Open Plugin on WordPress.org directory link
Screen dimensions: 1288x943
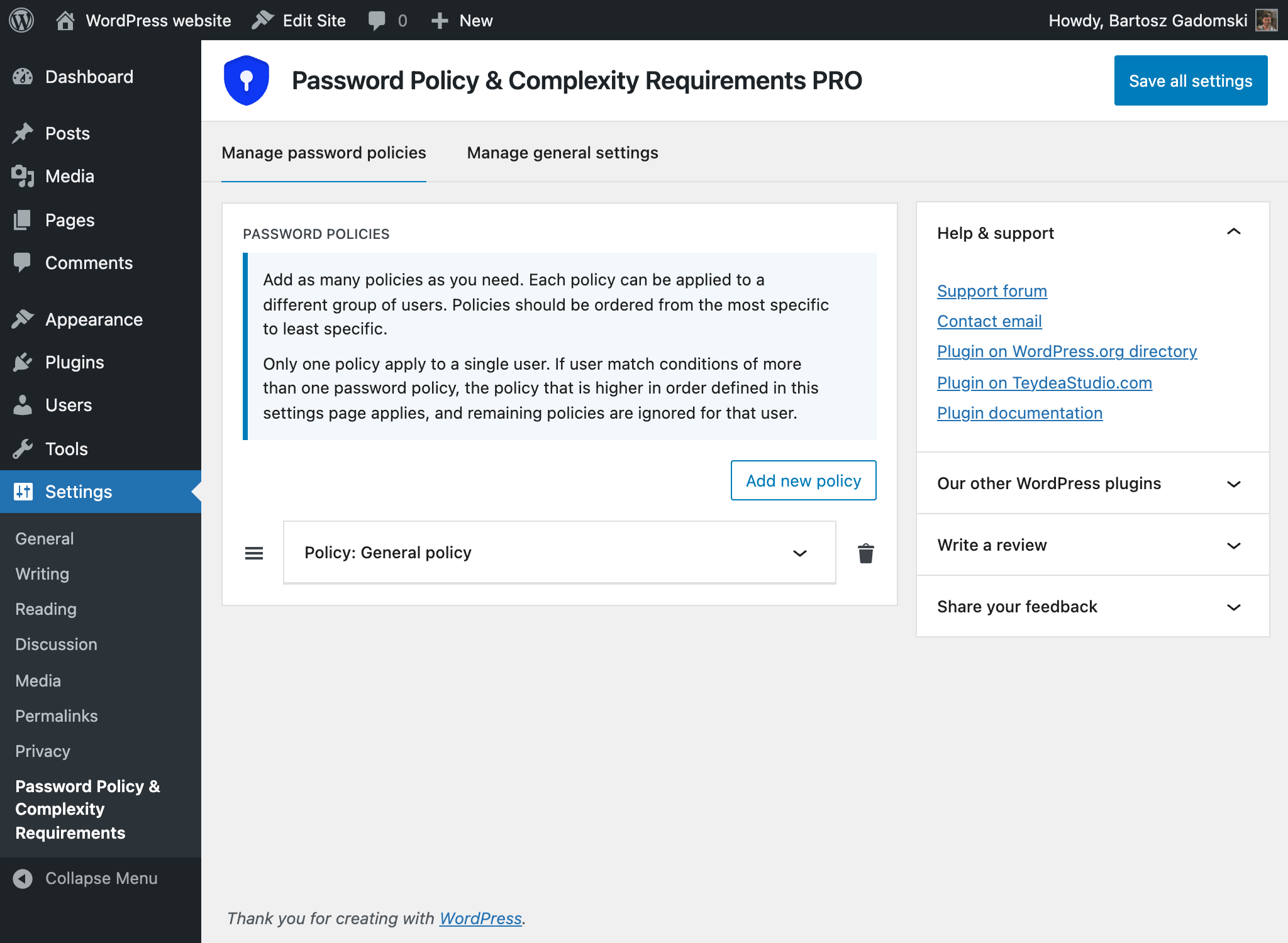[1067, 351]
